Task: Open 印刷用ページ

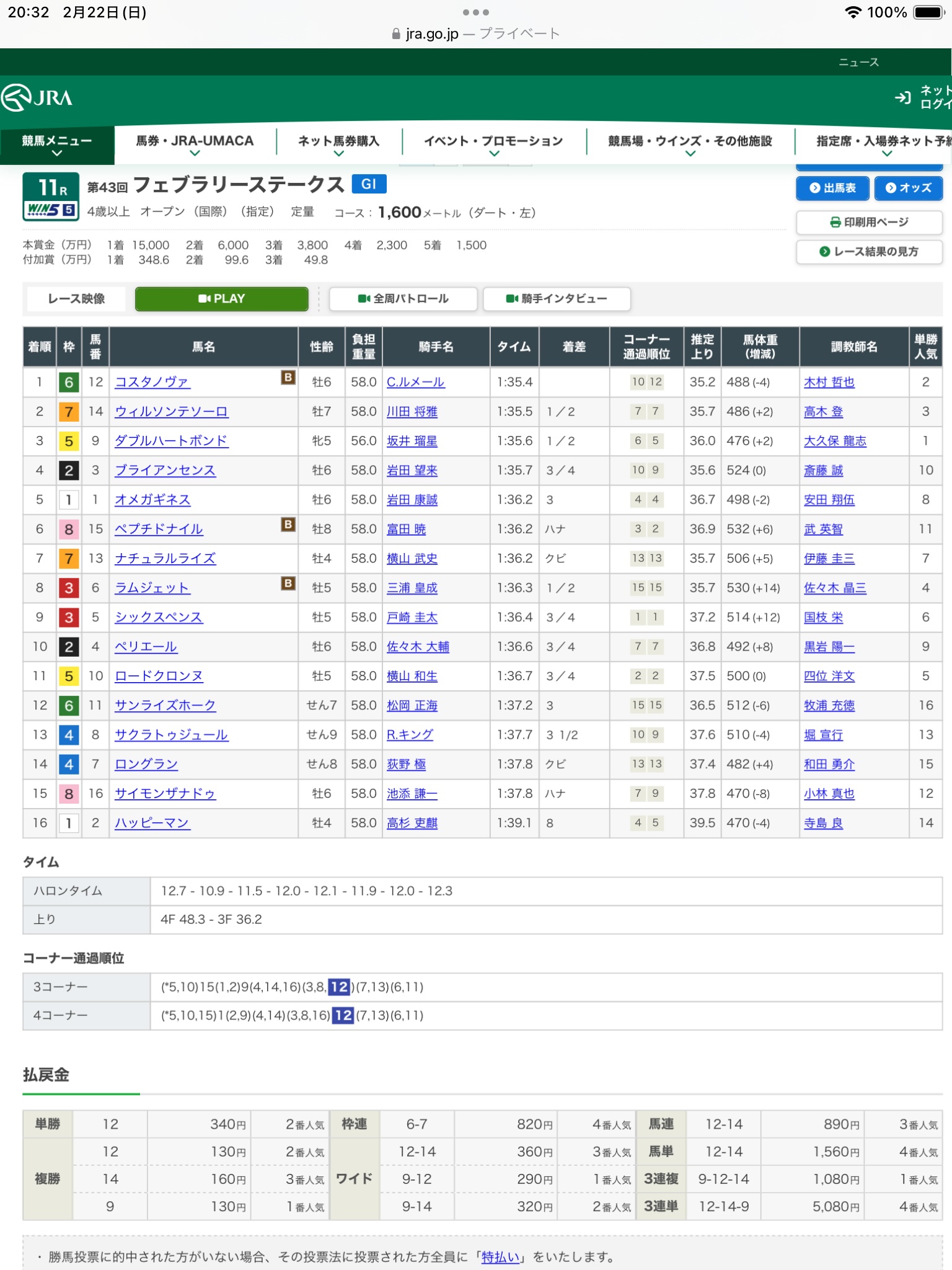Action: [869, 222]
